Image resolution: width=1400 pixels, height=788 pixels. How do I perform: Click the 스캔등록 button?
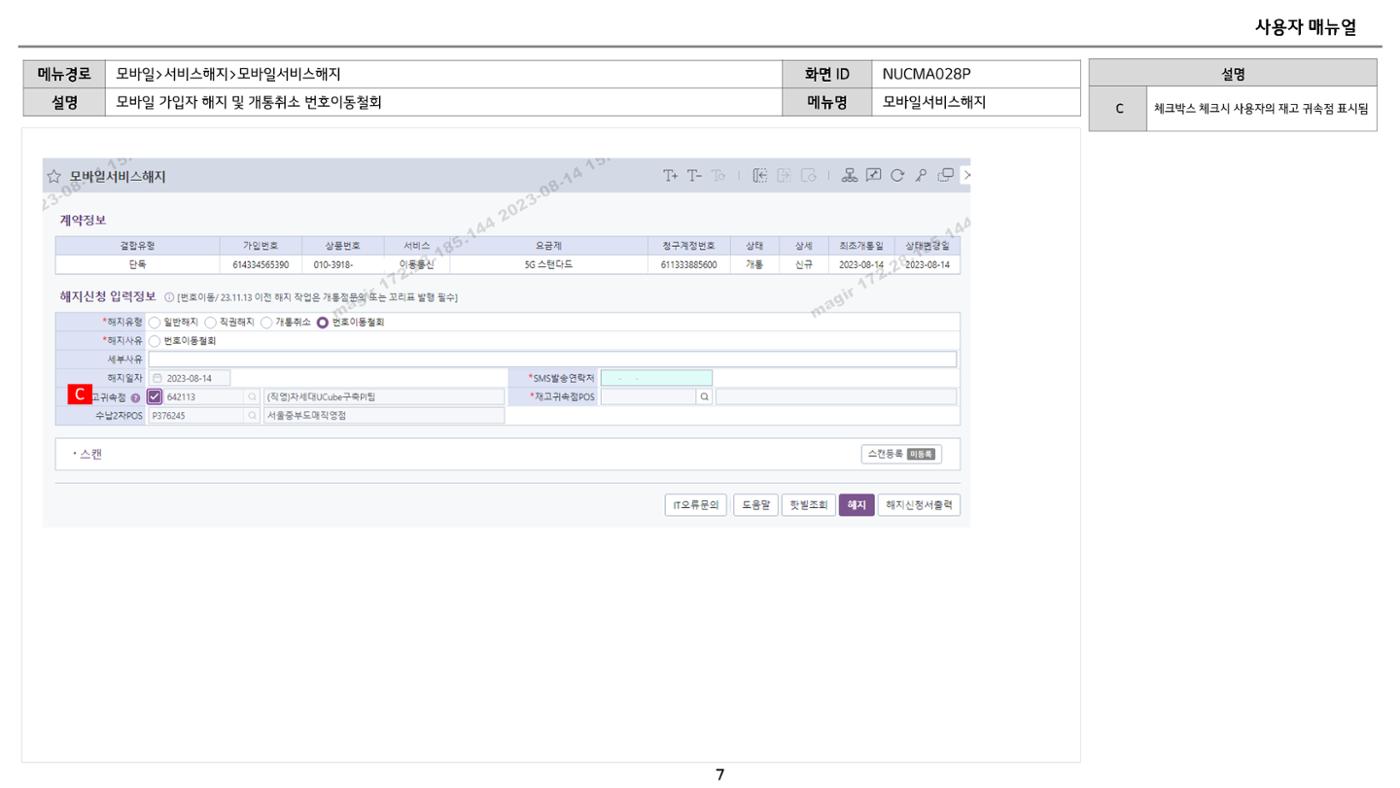[901, 454]
